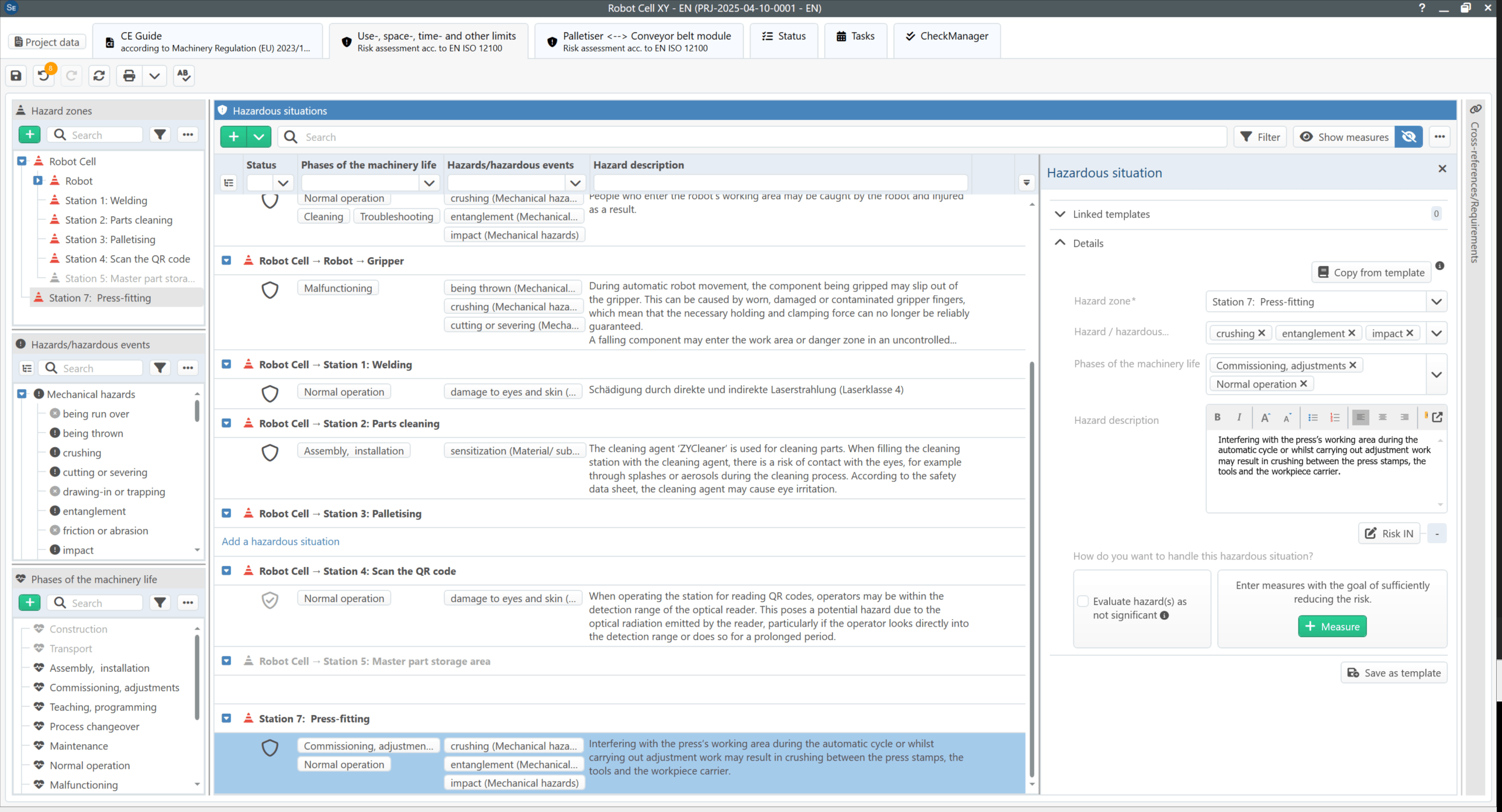The image size is (1502, 812).
Task: Click the undo icon with orange badge
Action: coord(44,75)
